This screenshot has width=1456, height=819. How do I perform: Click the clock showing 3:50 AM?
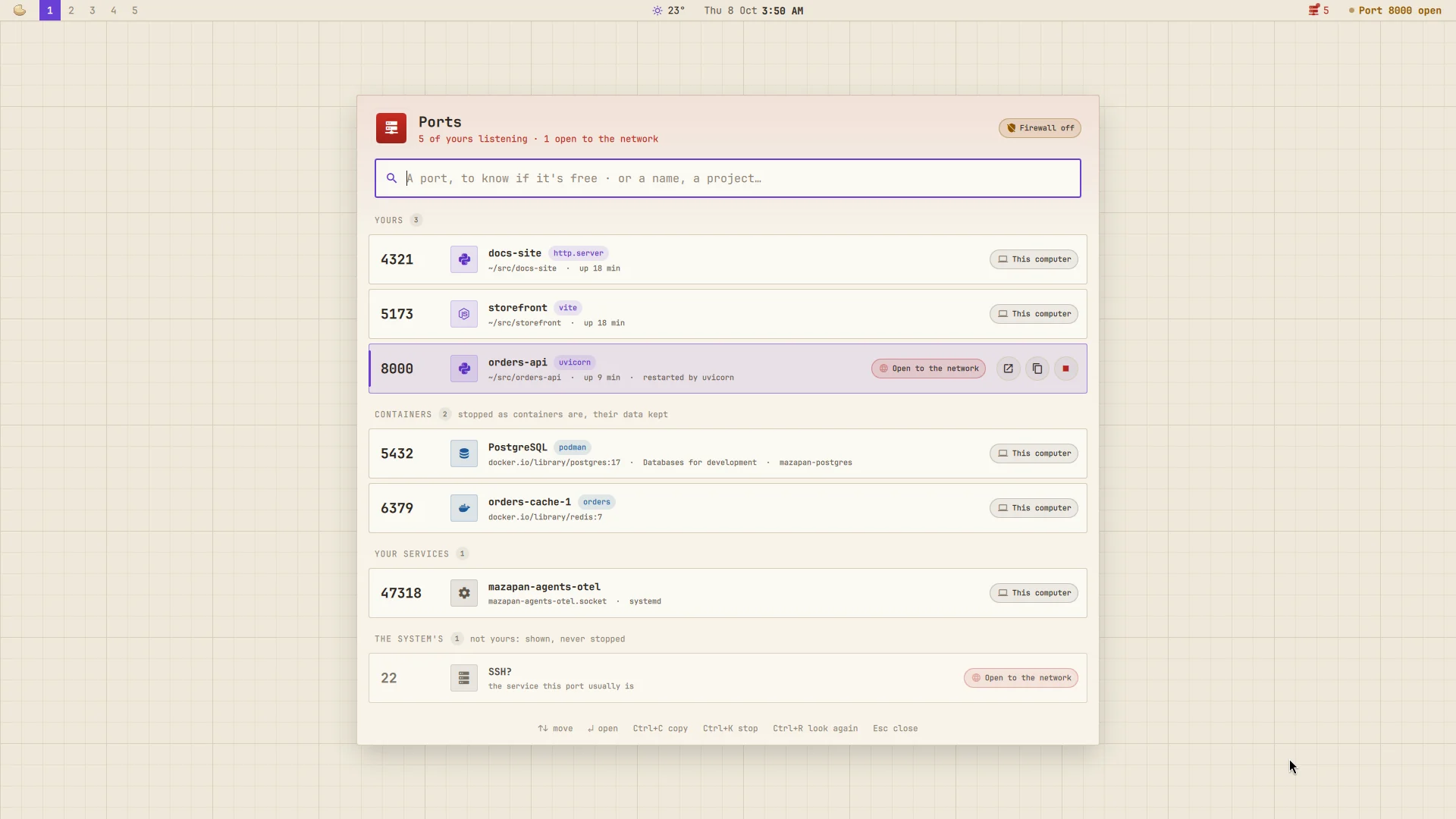tap(783, 11)
